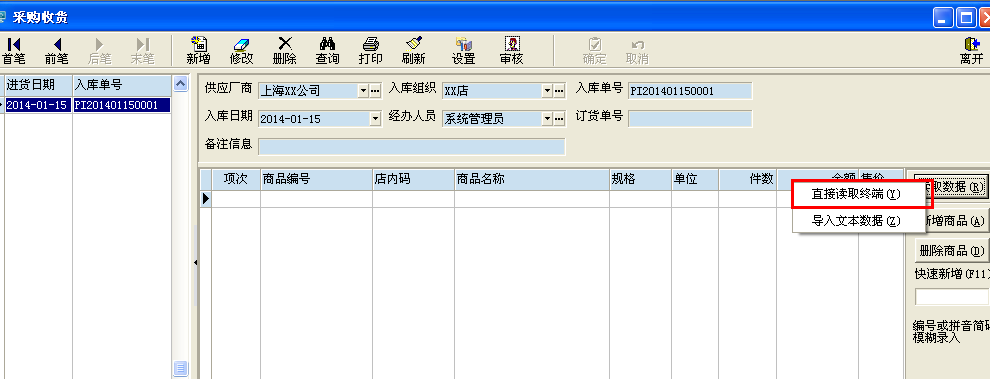Click the 删除 (Delete) X icon

(x=285, y=51)
